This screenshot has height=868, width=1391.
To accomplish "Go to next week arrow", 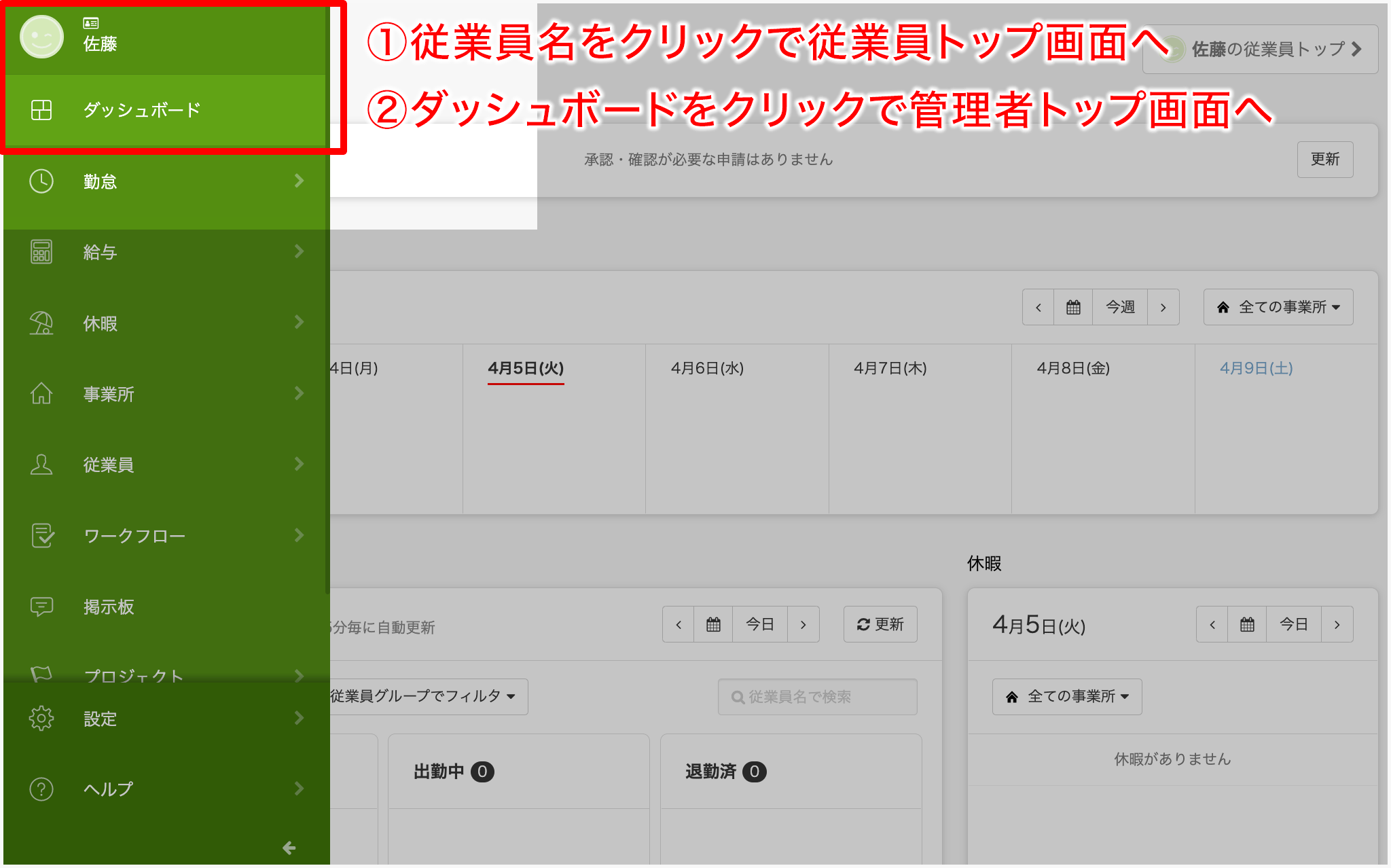I will 1163,307.
